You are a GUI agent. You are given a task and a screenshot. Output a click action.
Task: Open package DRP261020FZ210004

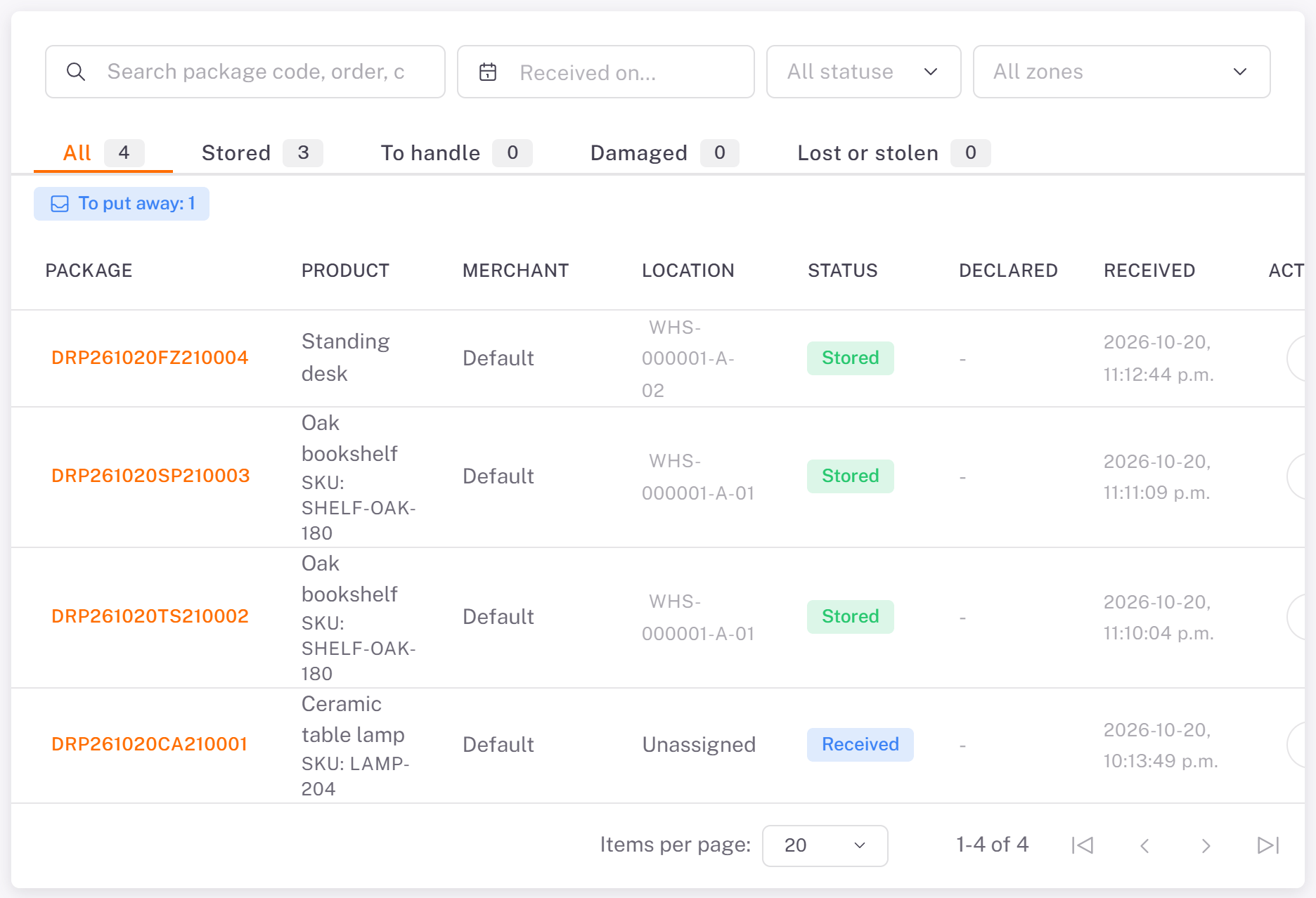pos(150,358)
